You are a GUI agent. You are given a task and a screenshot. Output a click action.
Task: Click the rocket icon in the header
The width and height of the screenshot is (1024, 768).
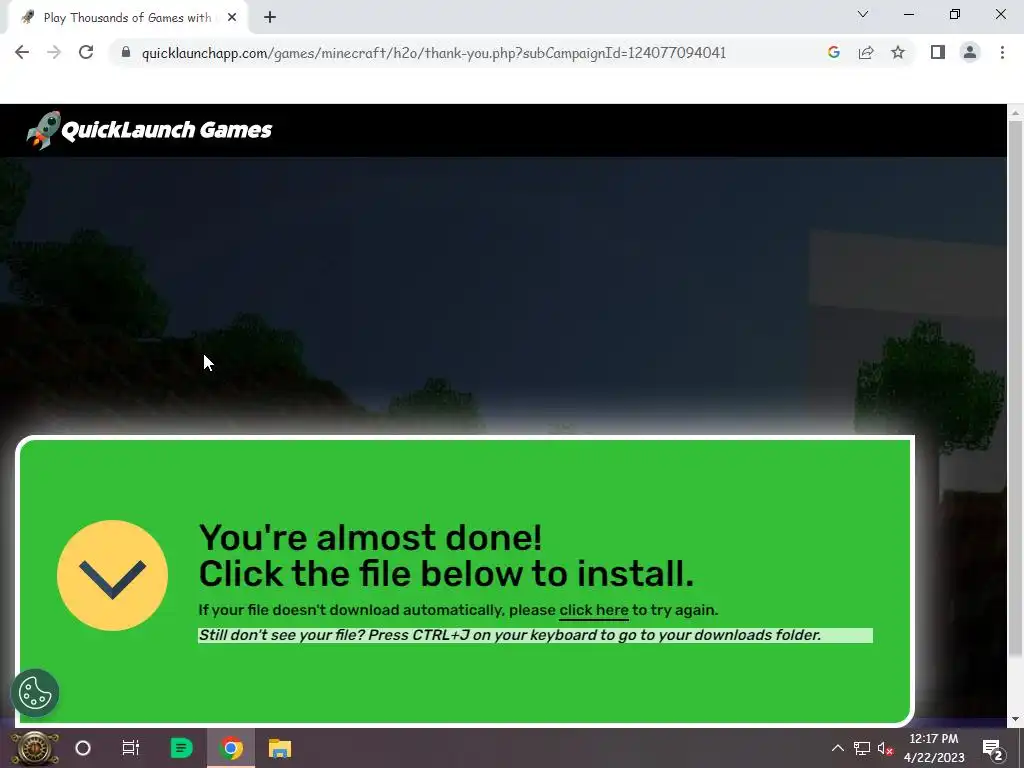pyautogui.click(x=43, y=130)
